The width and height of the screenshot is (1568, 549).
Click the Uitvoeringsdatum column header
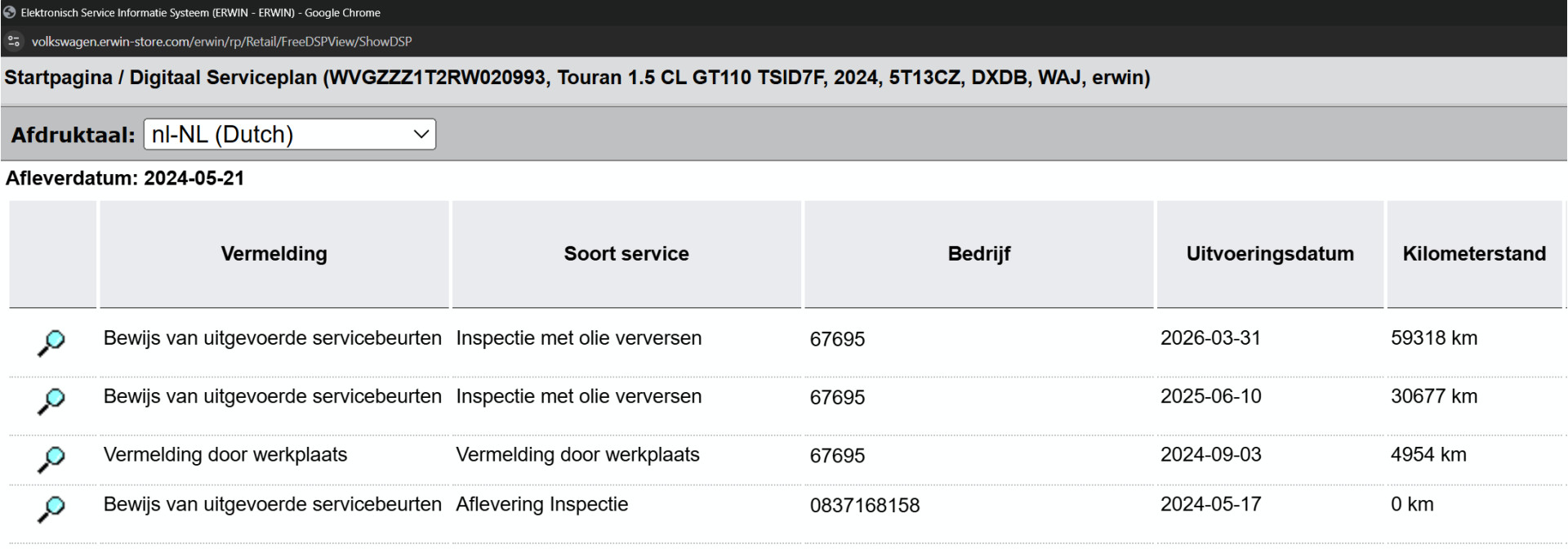click(1270, 254)
